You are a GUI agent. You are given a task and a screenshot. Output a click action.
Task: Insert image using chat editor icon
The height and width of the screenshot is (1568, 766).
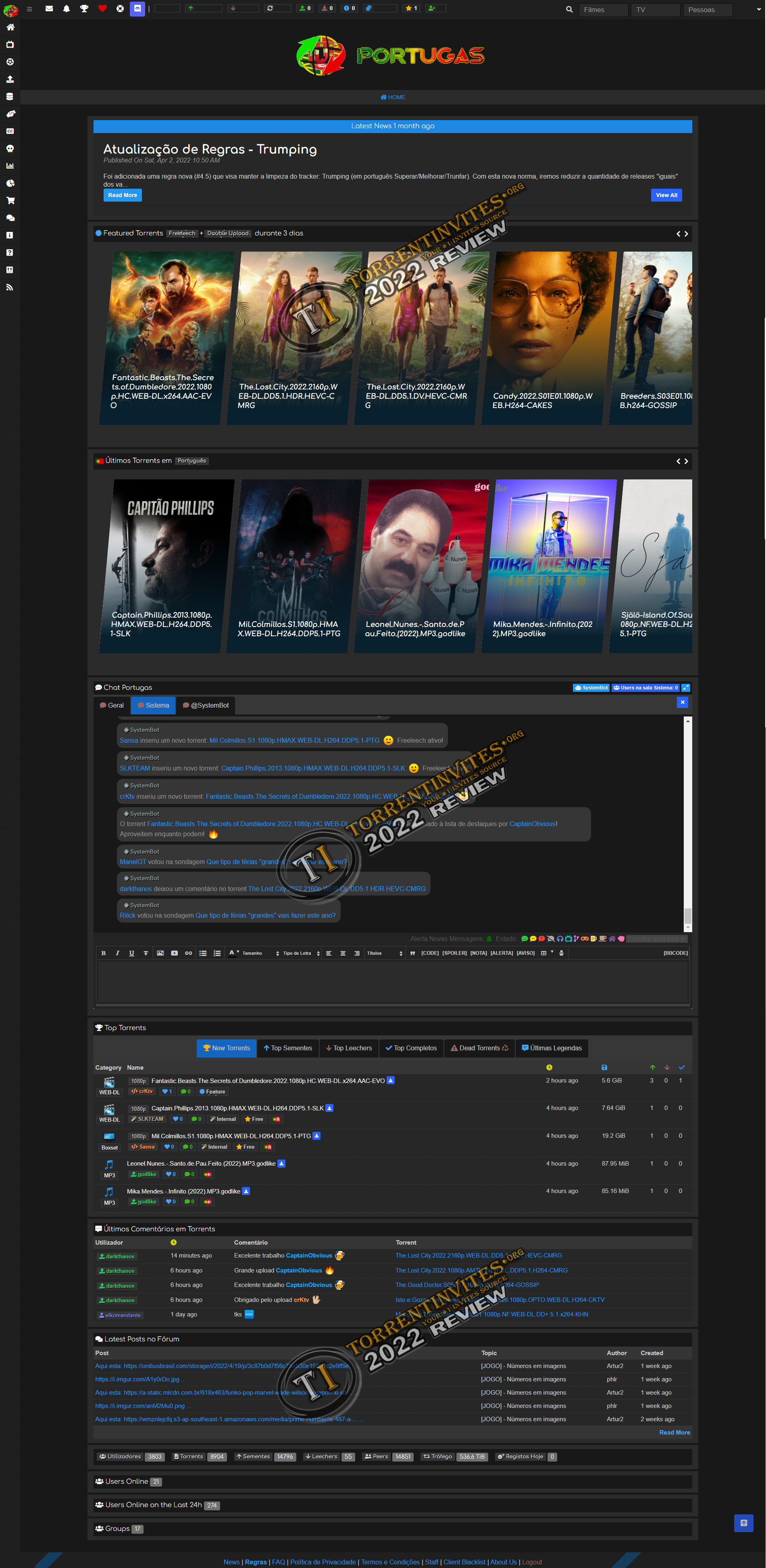point(160,953)
